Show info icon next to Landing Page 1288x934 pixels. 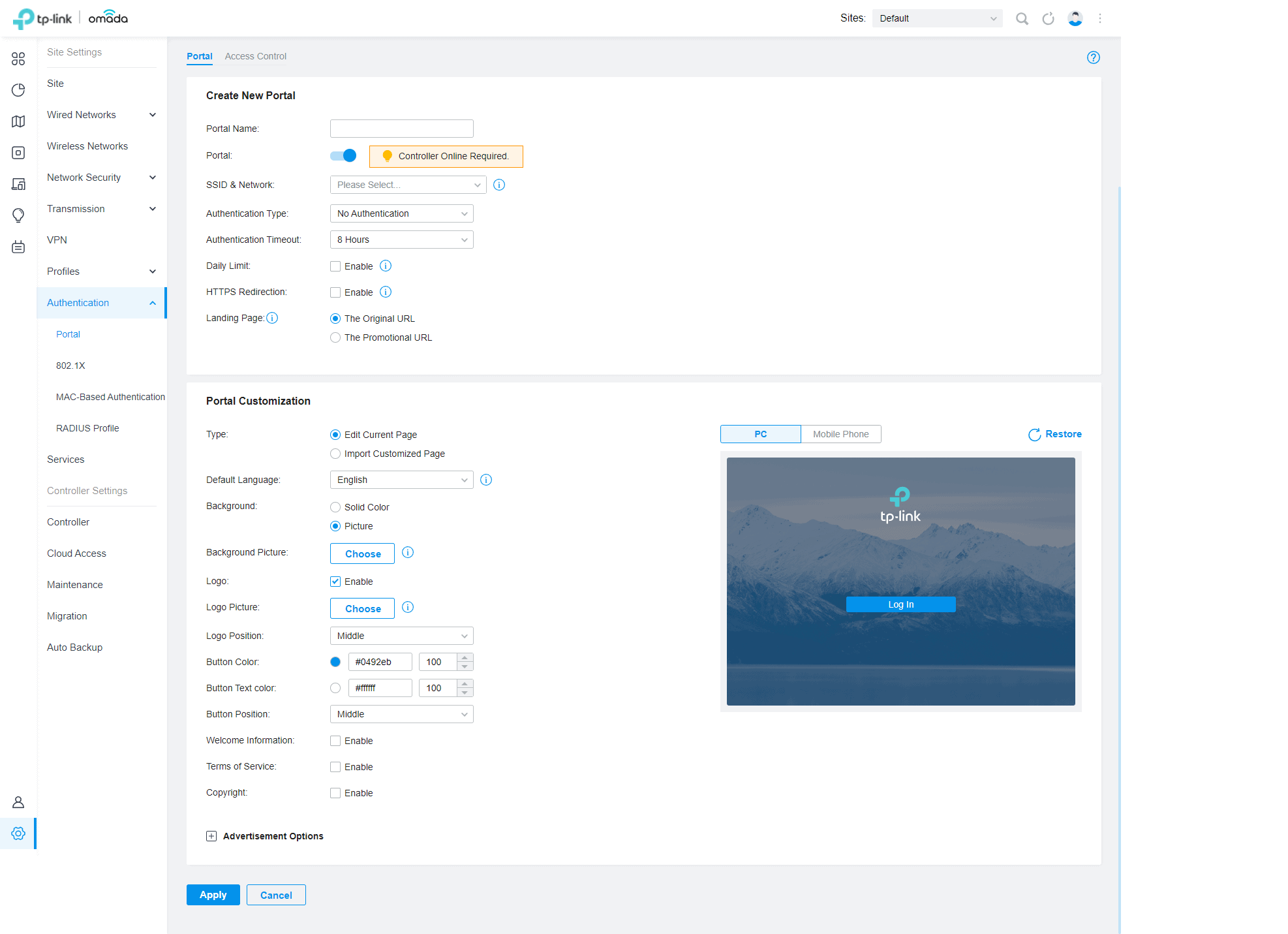click(272, 318)
